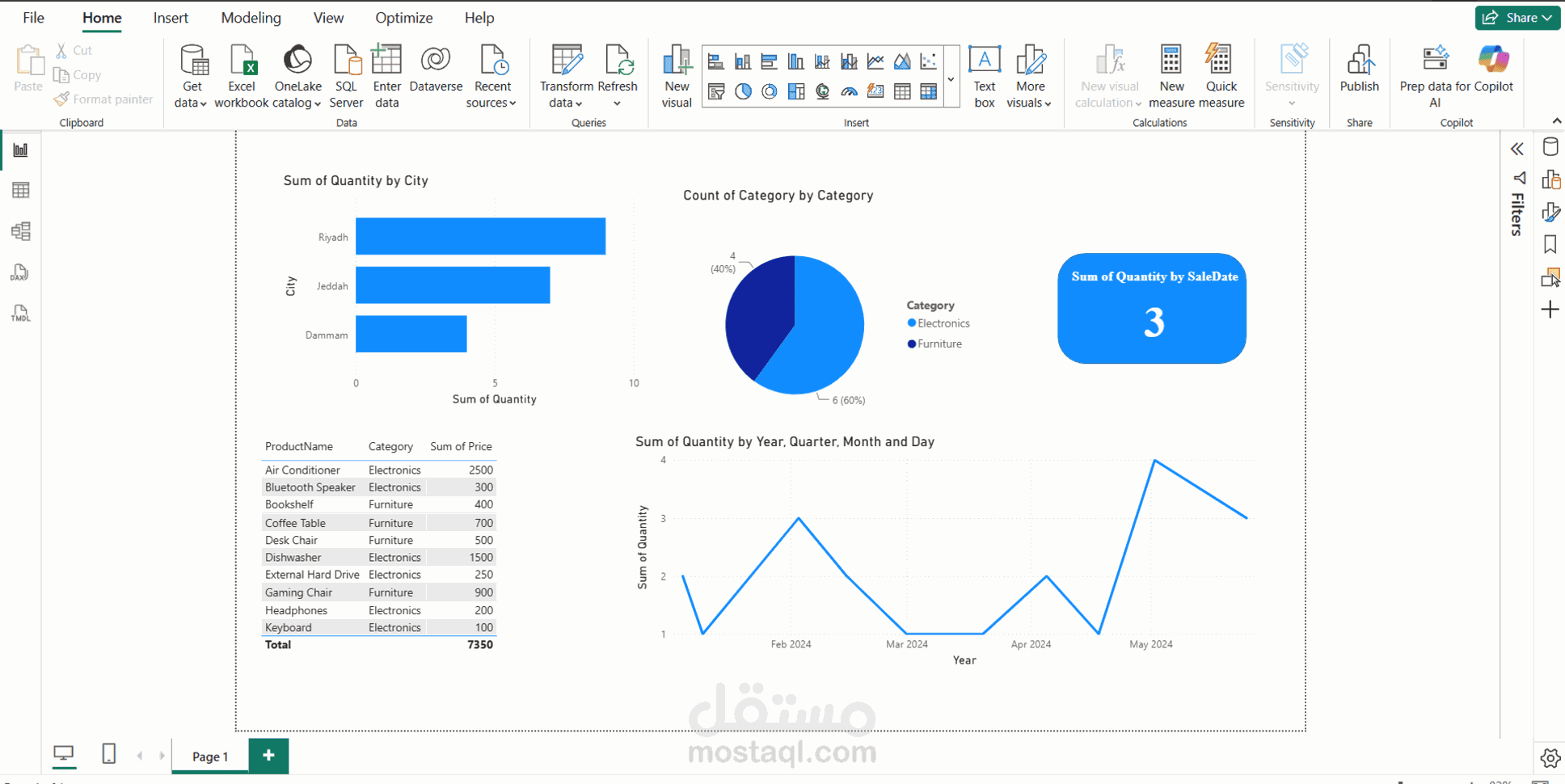
Task: Create a New measure
Action: click(x=1171, y=77)
